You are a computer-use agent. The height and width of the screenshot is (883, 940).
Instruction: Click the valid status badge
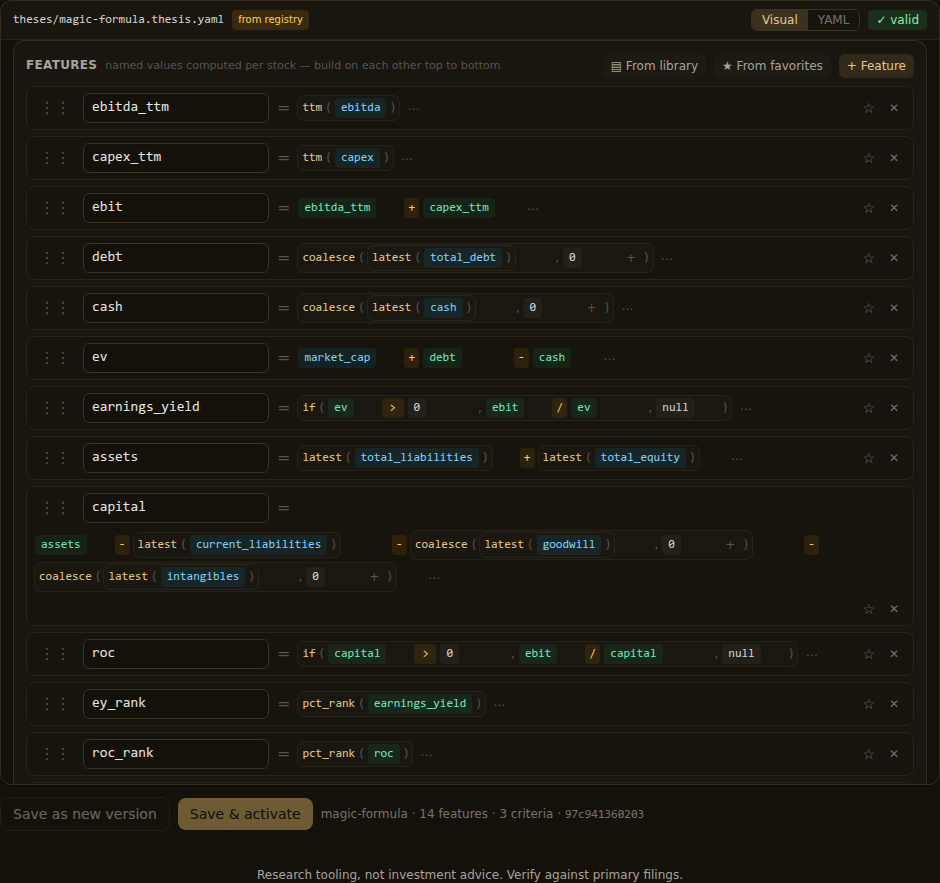(x=897, y=20)
